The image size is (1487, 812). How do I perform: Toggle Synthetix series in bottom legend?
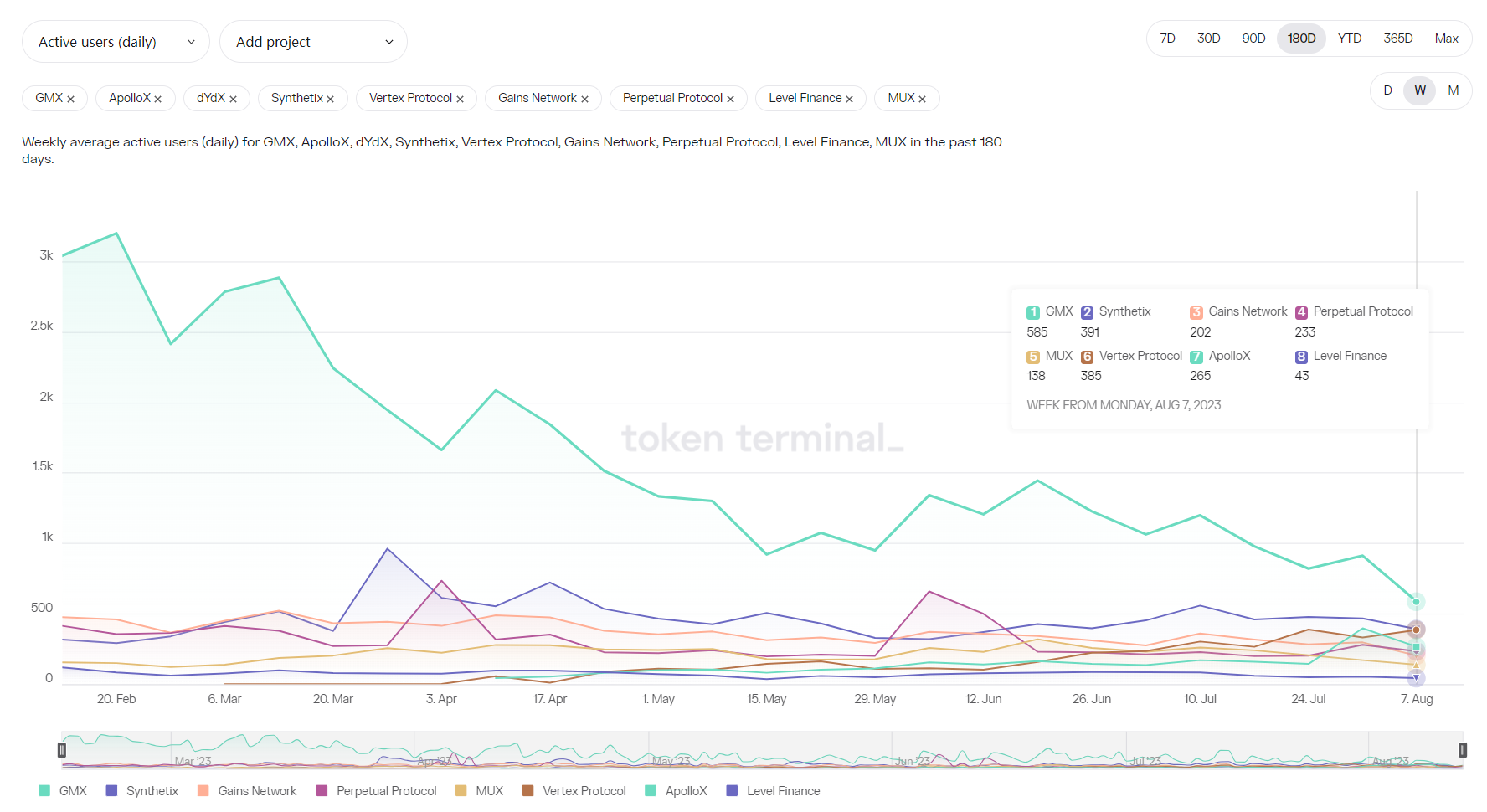point(142,791)
